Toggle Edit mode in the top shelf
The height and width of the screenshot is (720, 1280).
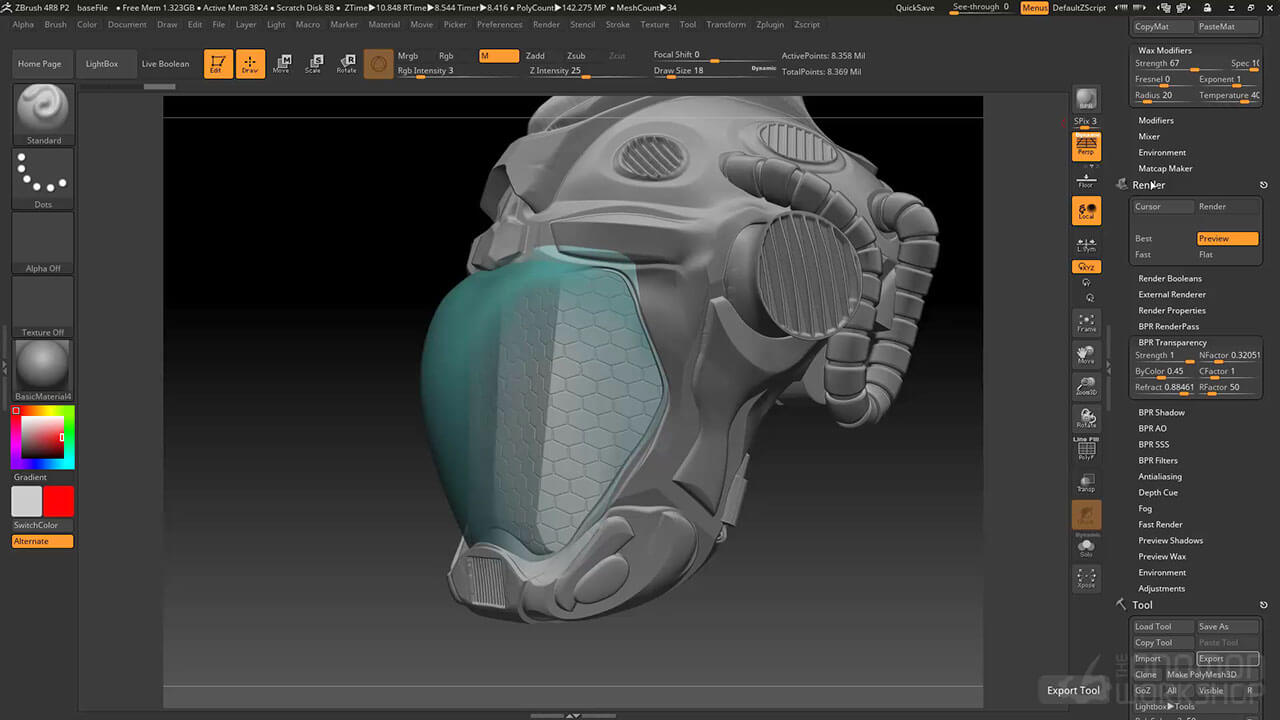(217, 64)
